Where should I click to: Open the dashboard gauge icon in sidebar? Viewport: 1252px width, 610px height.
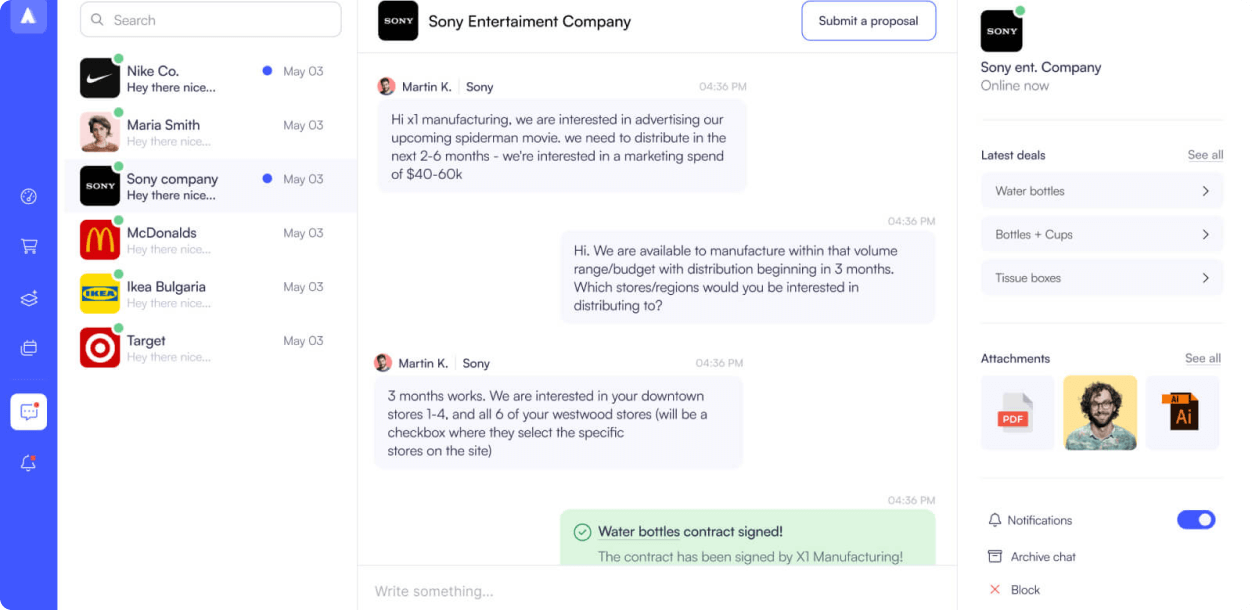29,196
